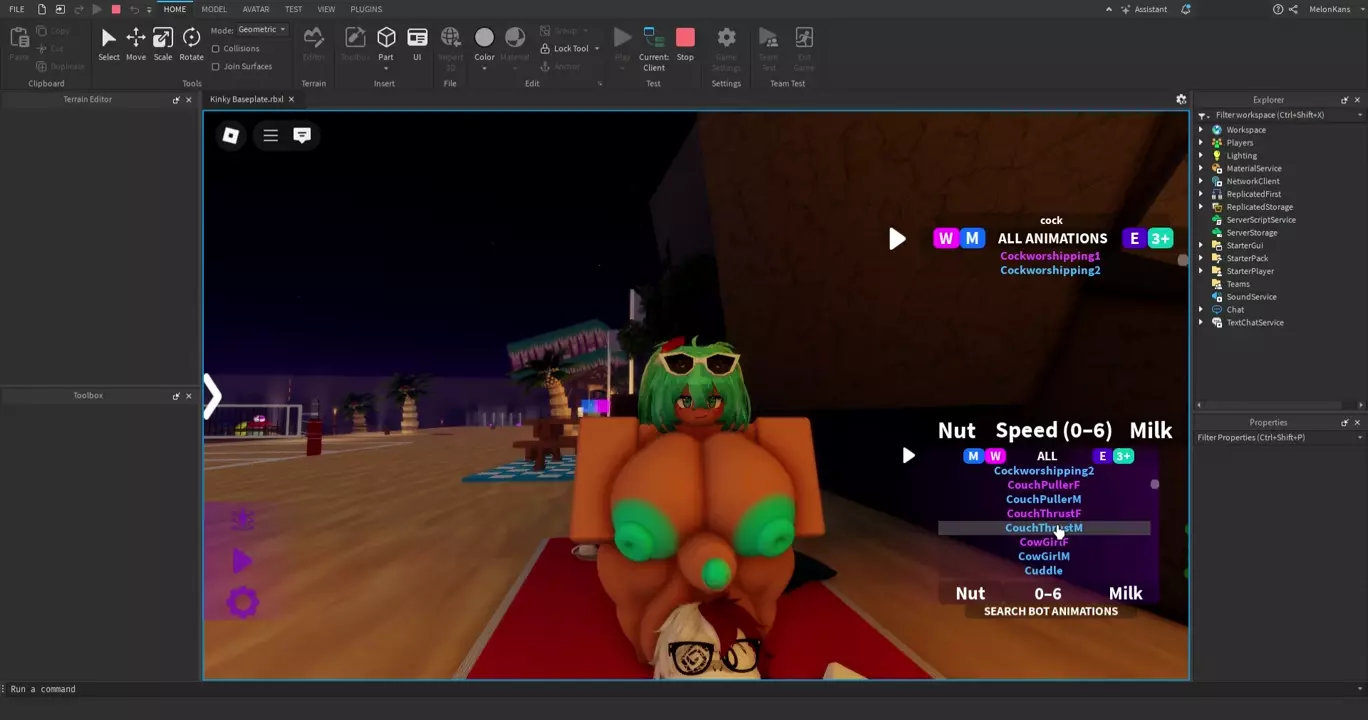Toggle the Join Surfaces checkbox
Screen dimensions: 1368x720
[x=216, y=67]
